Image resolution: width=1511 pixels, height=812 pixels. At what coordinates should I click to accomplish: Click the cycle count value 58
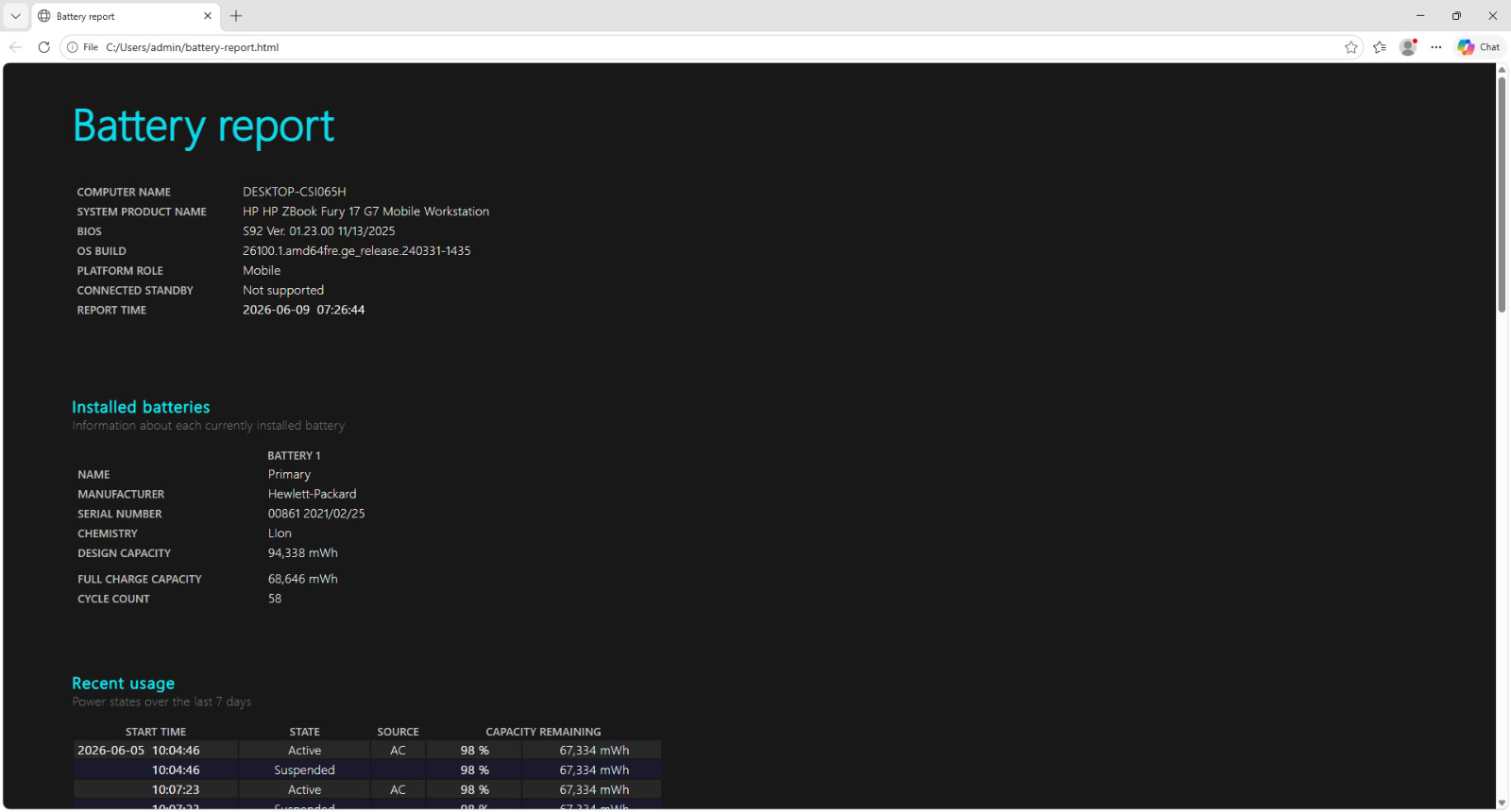coord(275,599)
